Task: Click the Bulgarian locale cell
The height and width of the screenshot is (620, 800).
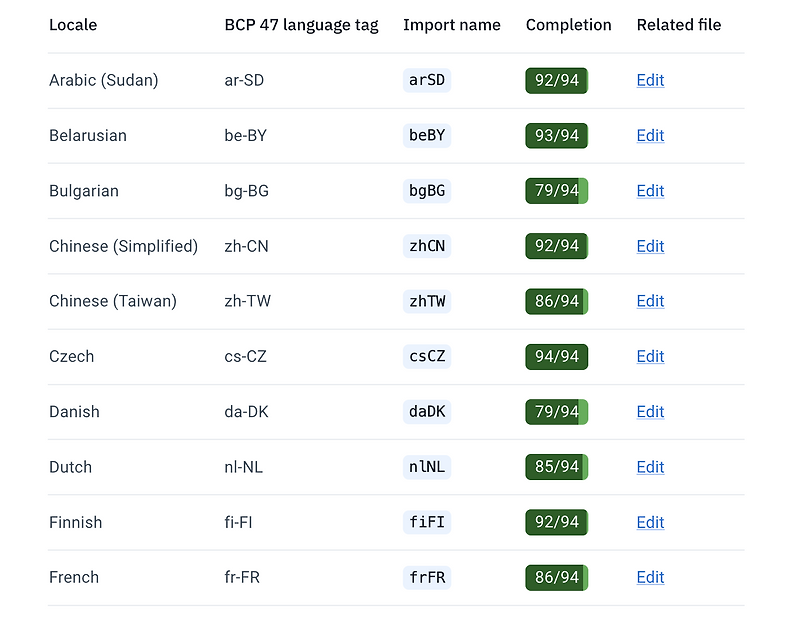Action: point(84,191)
